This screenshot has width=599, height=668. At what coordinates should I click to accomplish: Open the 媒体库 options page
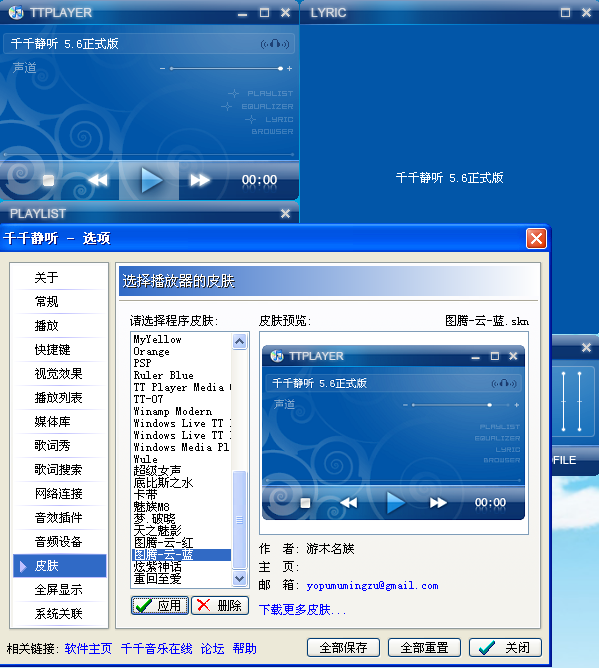(x=60, y=422)
